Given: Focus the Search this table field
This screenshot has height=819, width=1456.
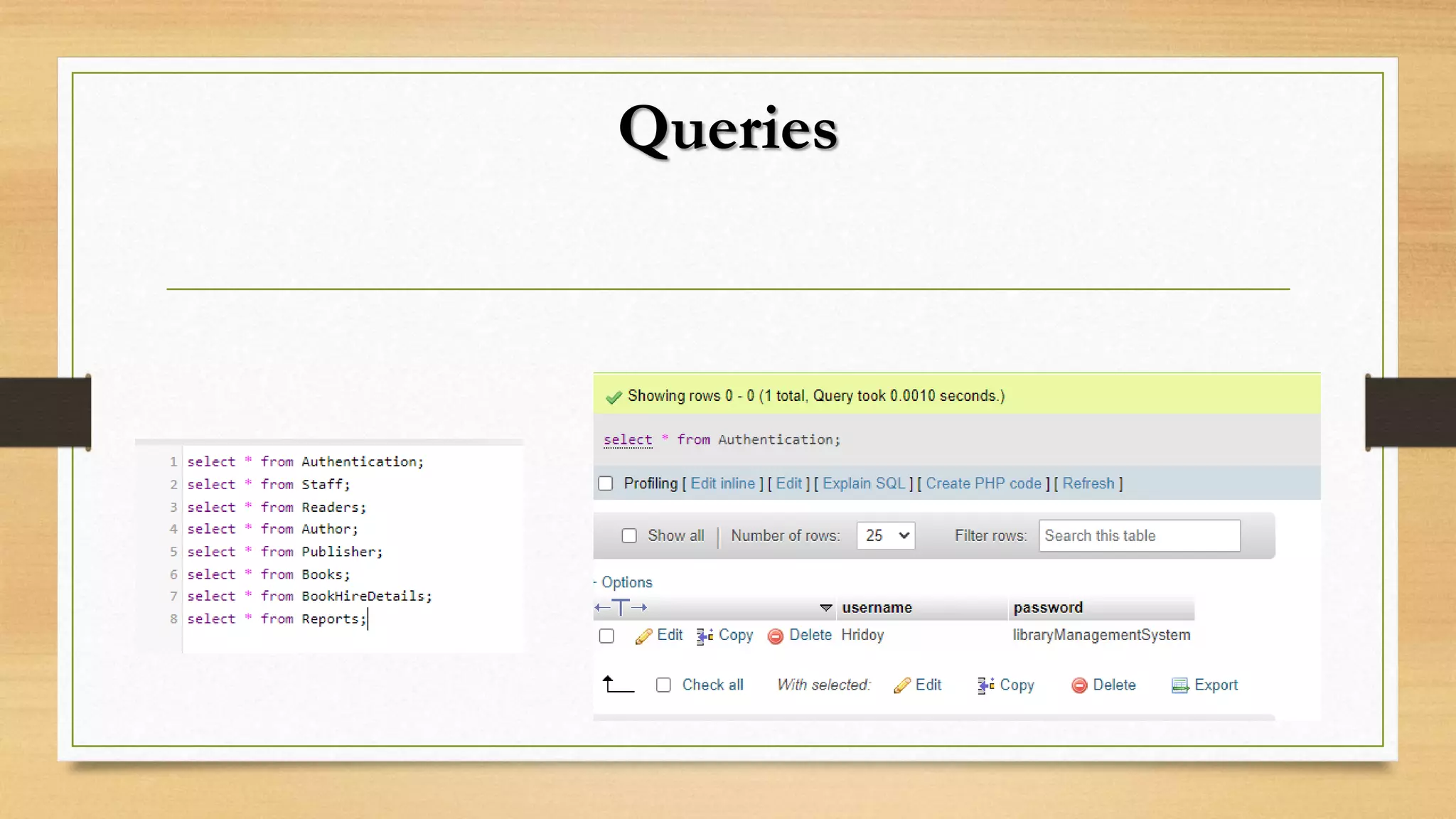Looking at the screenshot, I should (x=1140, y=536).
